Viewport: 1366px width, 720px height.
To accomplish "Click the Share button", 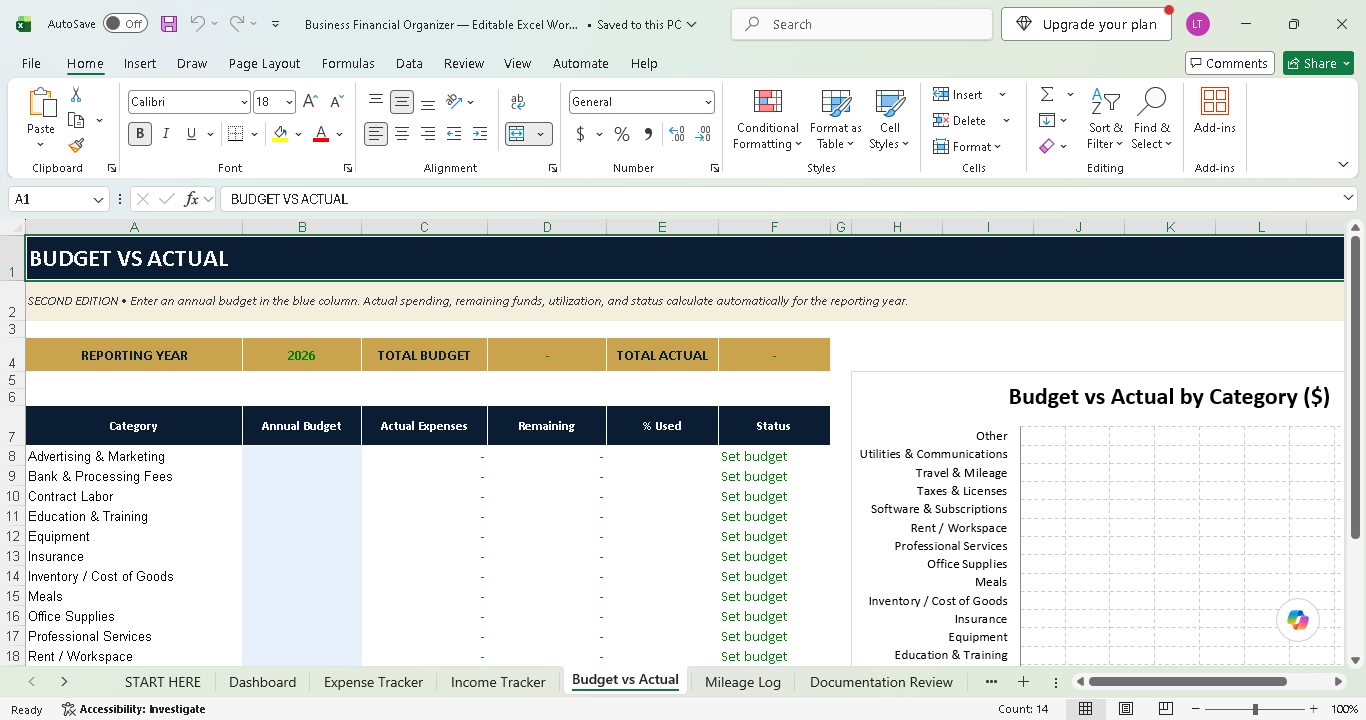I will click(1318, 63).
